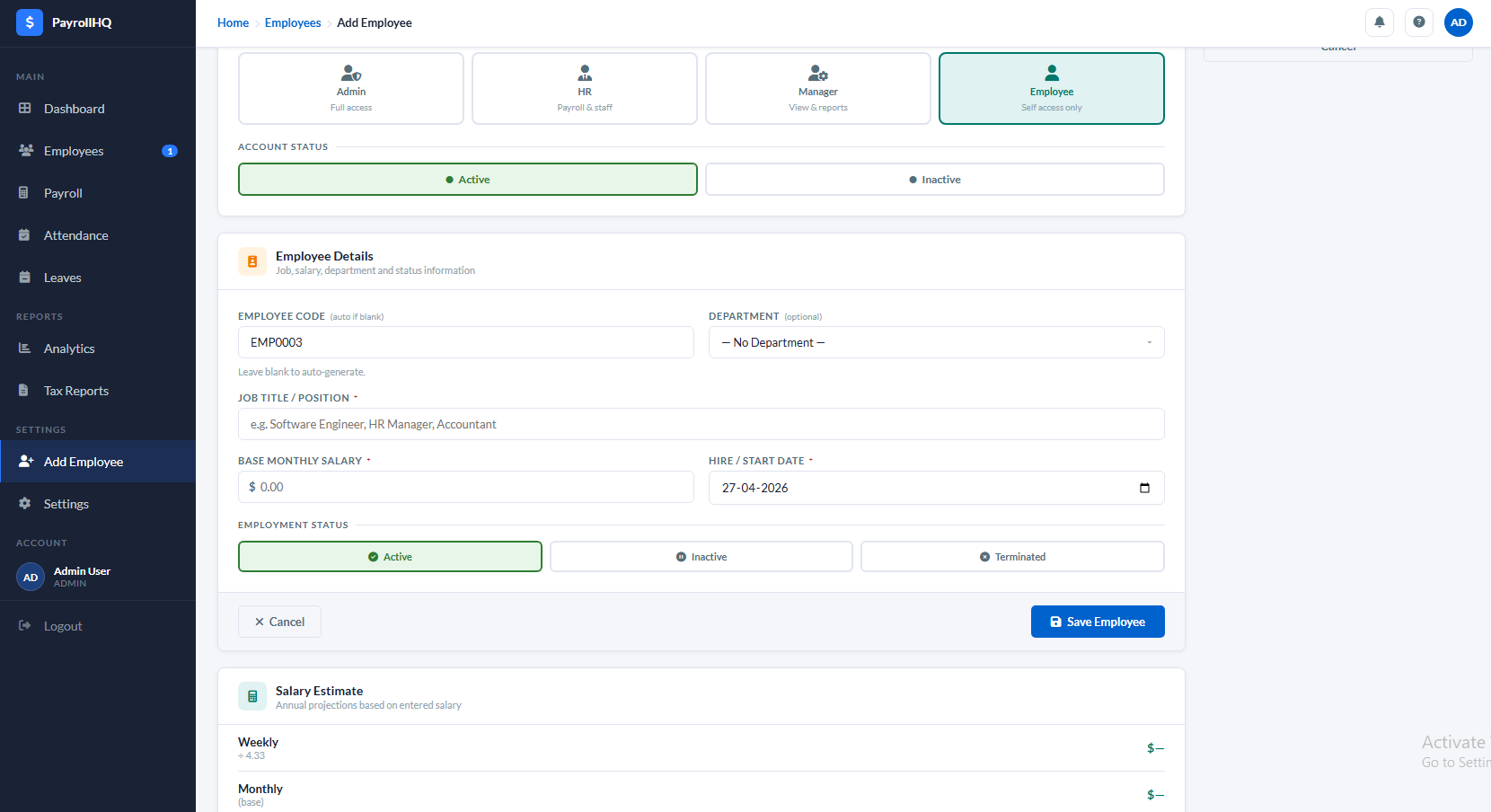Click the notifications bell icon

click(x=1379, y=22)
